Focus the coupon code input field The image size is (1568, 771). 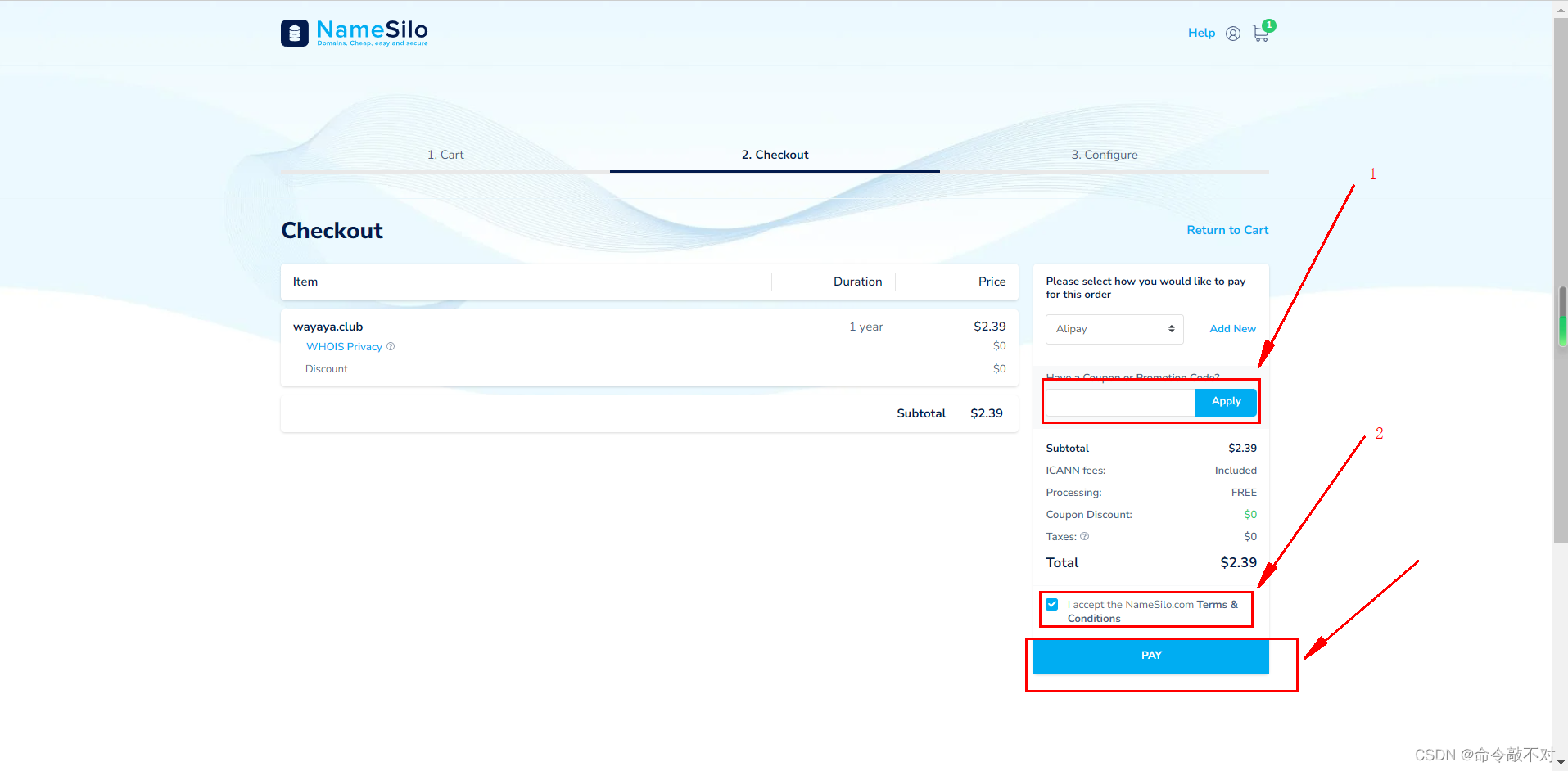coord(1120,401)
